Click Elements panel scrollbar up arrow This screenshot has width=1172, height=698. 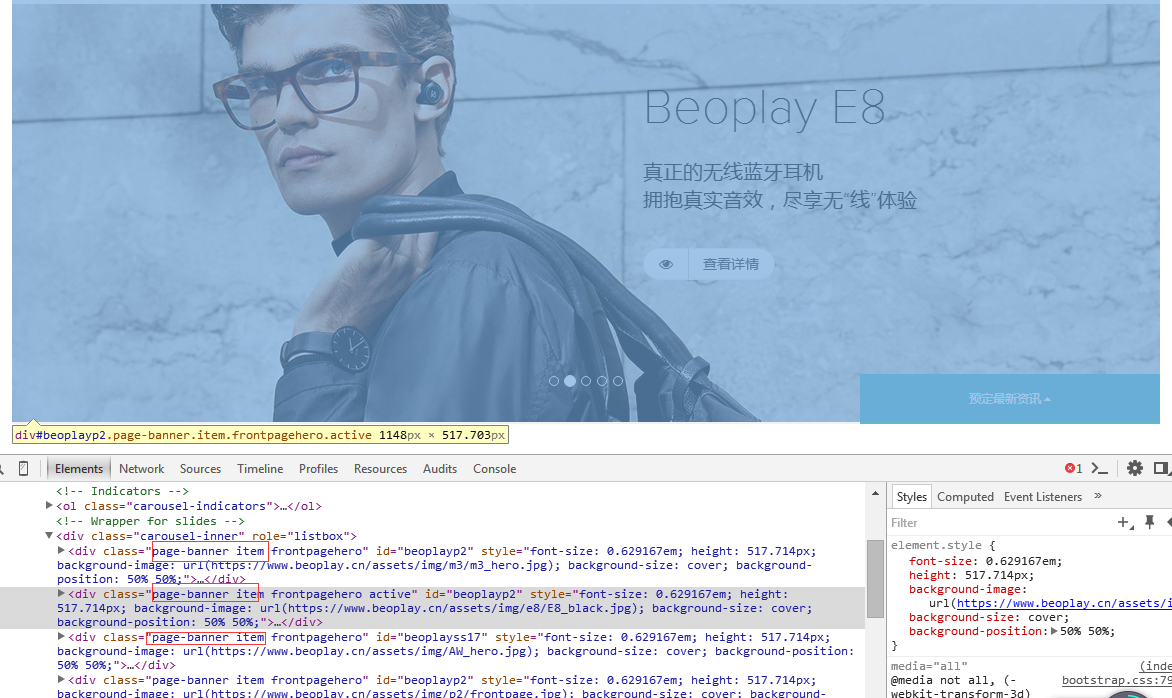[875, 493]
